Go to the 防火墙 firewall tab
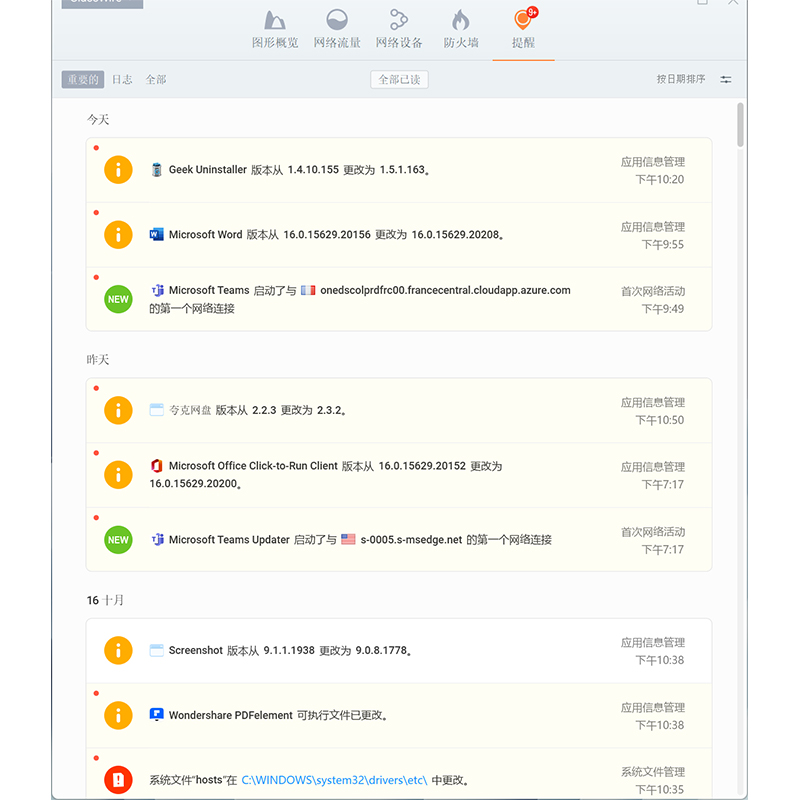Screen dimensions: 800x800 point(461,30)
